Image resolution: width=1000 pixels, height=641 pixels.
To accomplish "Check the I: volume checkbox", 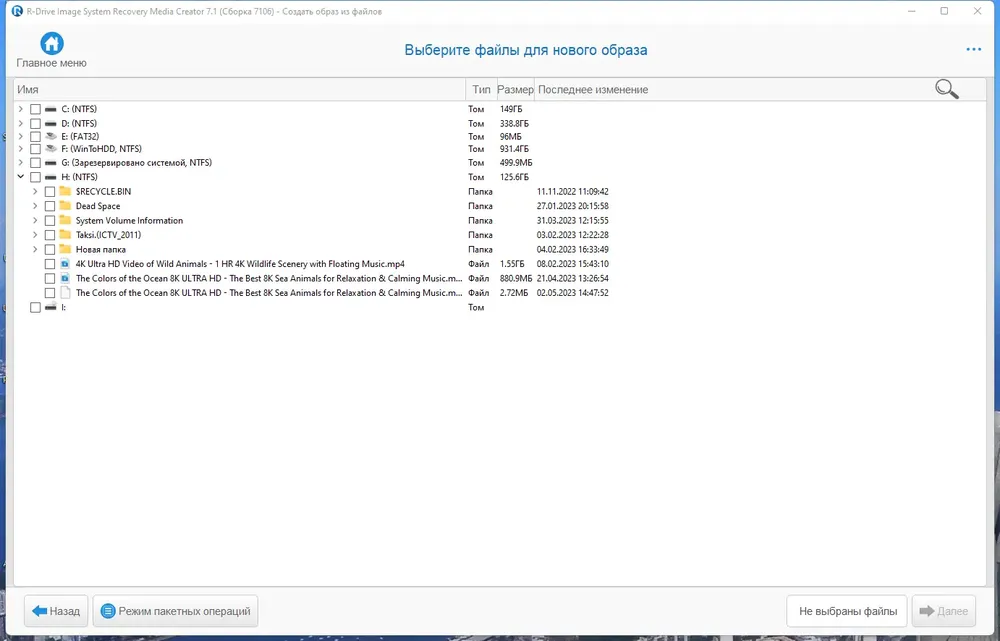I will 35,307.
